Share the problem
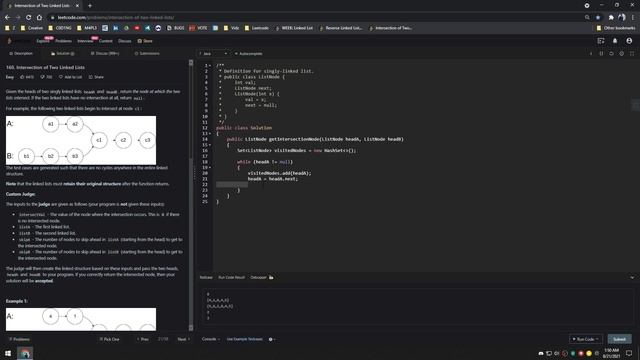The height and width of the screenshot is (360, 640). pos(96,77)
